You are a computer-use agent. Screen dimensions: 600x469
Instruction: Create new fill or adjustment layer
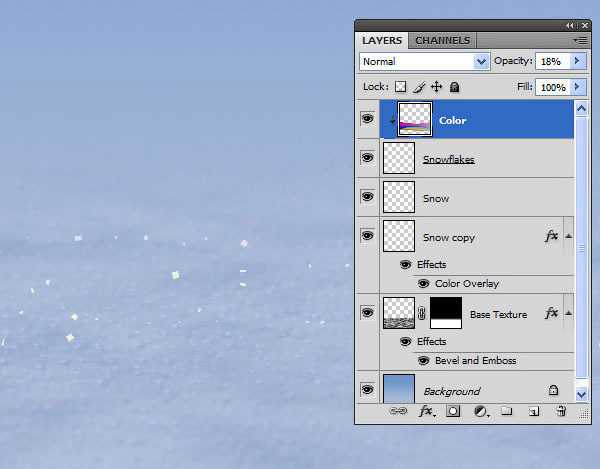[480, 411]
